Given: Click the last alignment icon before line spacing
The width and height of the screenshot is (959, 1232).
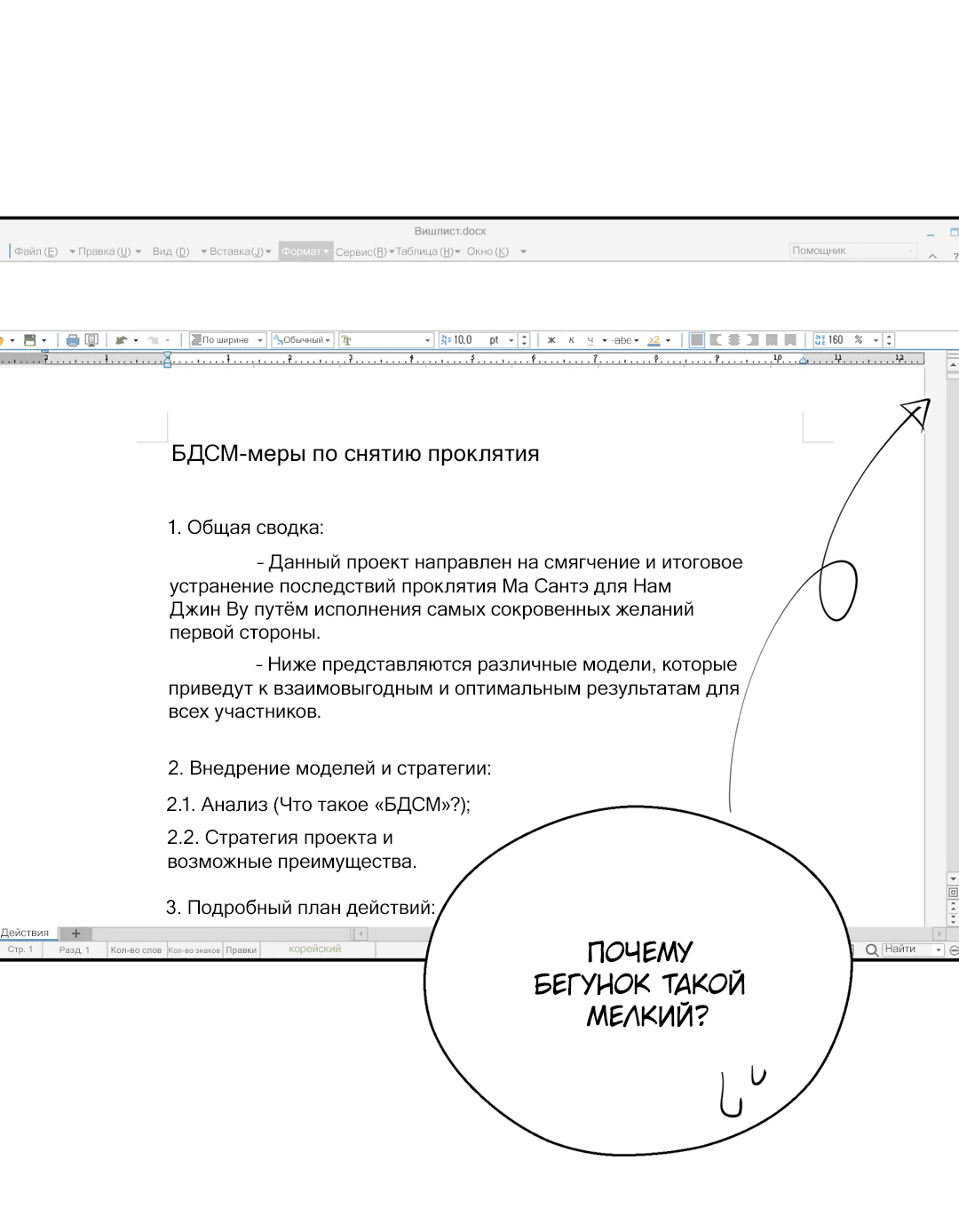Looking at the screenshot, I should click(790, 340).
